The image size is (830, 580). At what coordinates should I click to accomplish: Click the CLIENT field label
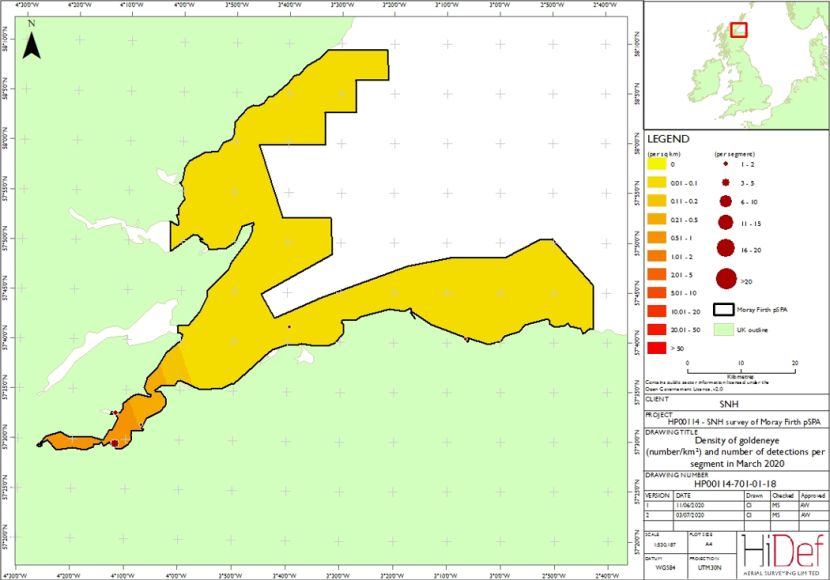[x=657, y=399]
